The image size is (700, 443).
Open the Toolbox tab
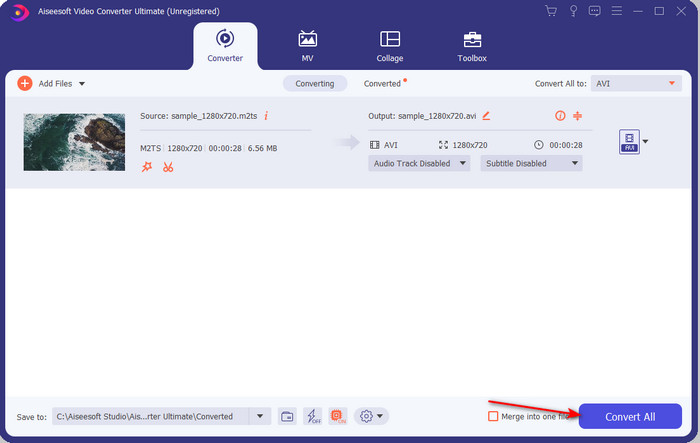coord(472,46)
